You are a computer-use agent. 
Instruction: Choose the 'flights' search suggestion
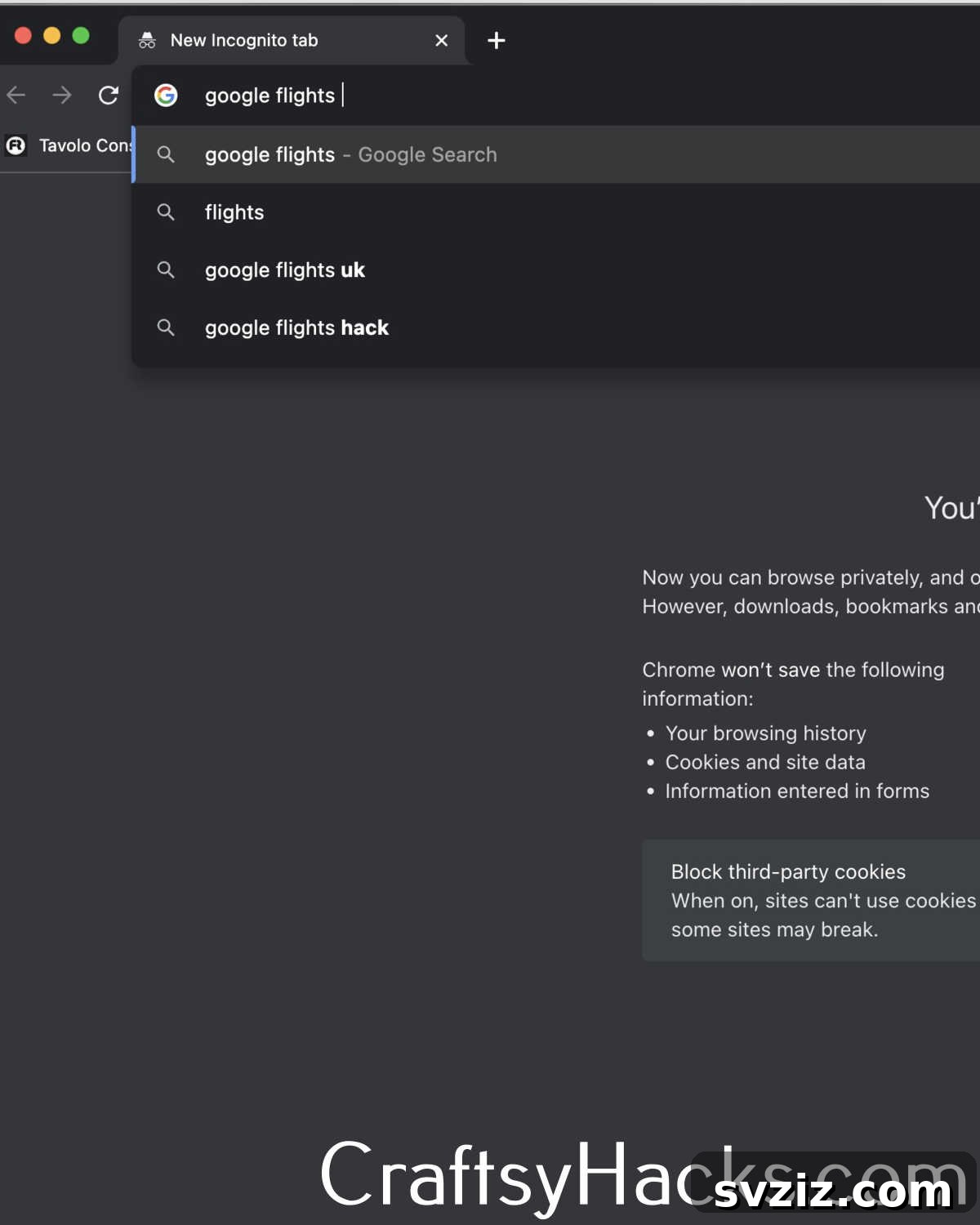(x=555, y=212)
